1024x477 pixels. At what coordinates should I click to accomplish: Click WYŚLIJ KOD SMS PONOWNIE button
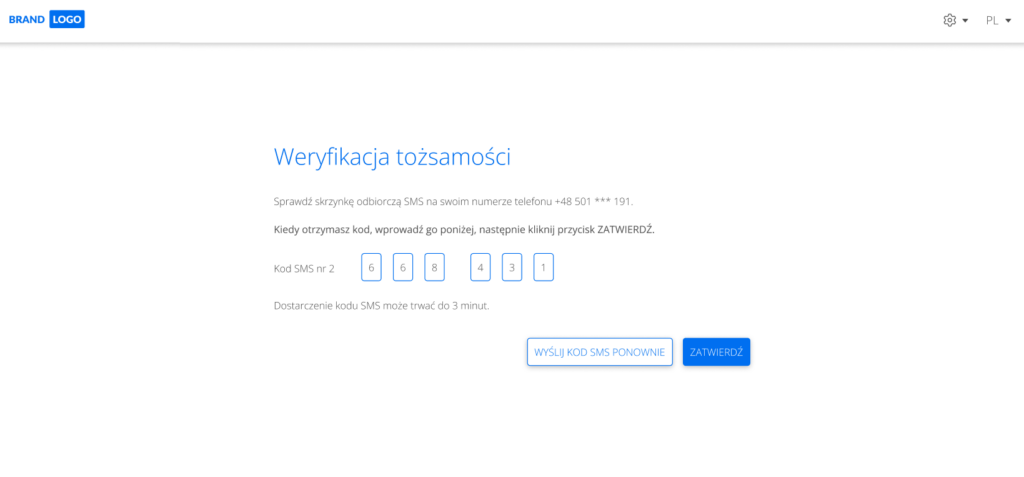599,352
